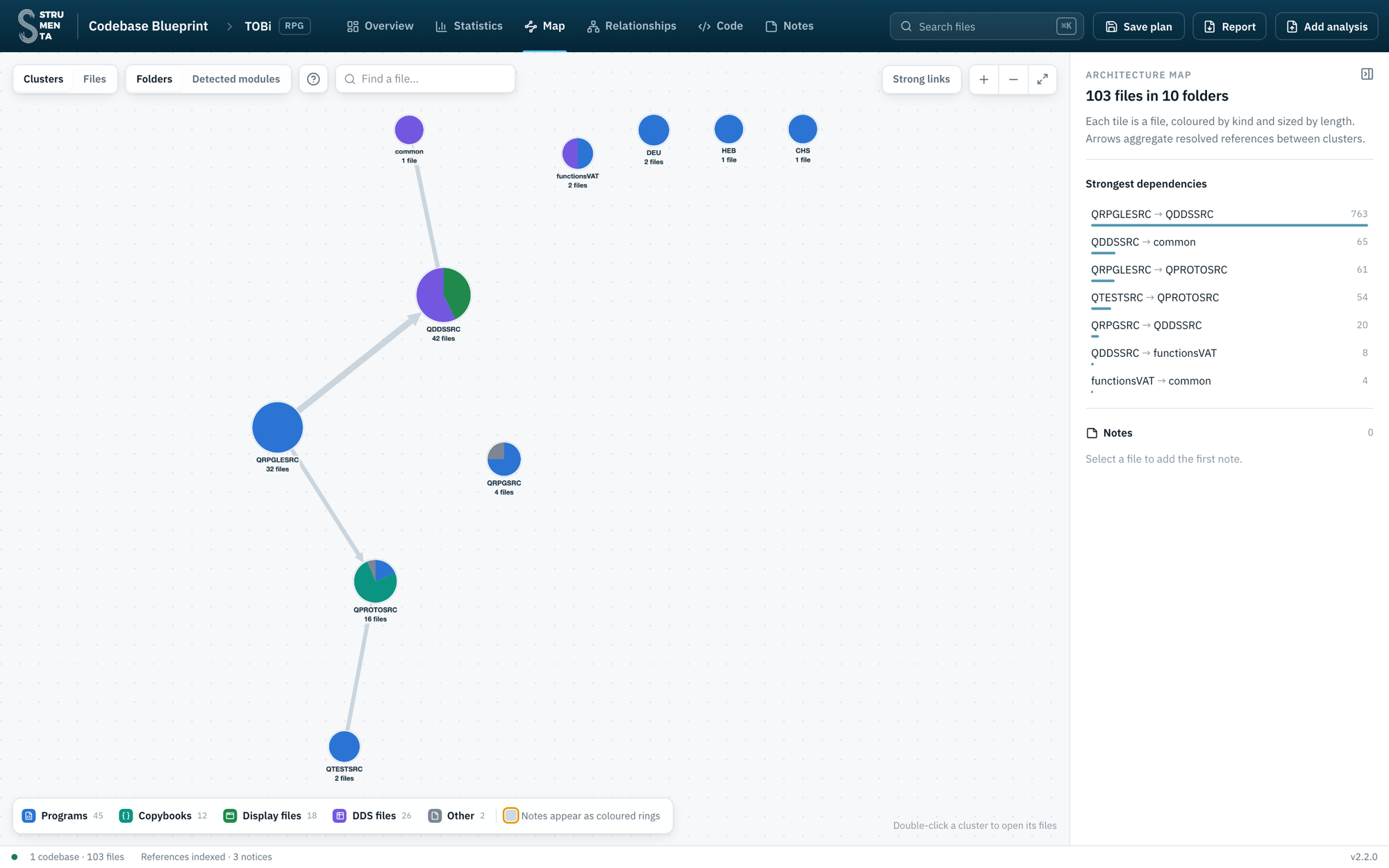Select the QRPGLESRC cluster node
Image resolution: width=1389 pixels, height=868 pixels.
click(x=278, y=428)
